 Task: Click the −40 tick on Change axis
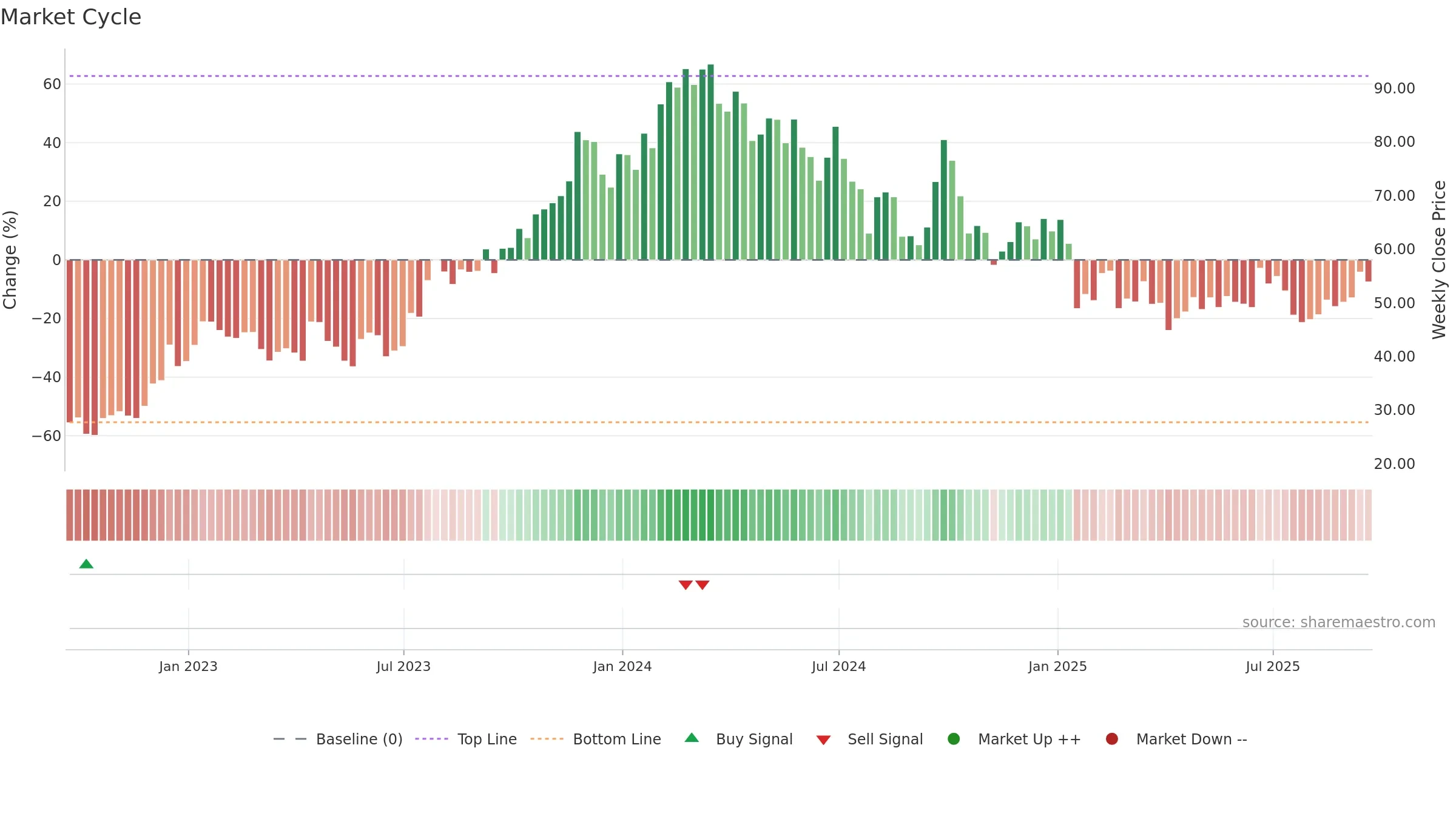coord(47,377)
